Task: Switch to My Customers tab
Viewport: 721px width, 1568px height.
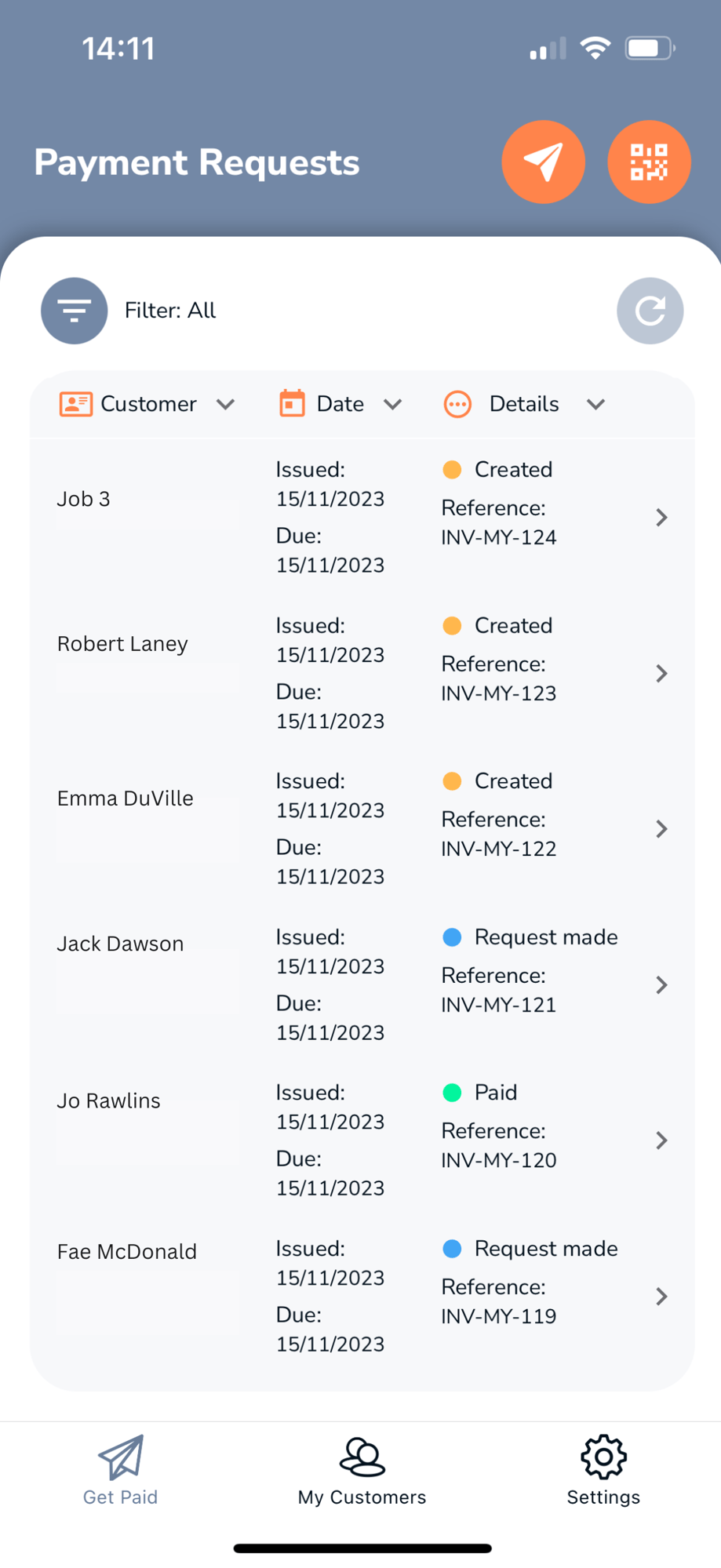Action: click(x=362, y=1471)
